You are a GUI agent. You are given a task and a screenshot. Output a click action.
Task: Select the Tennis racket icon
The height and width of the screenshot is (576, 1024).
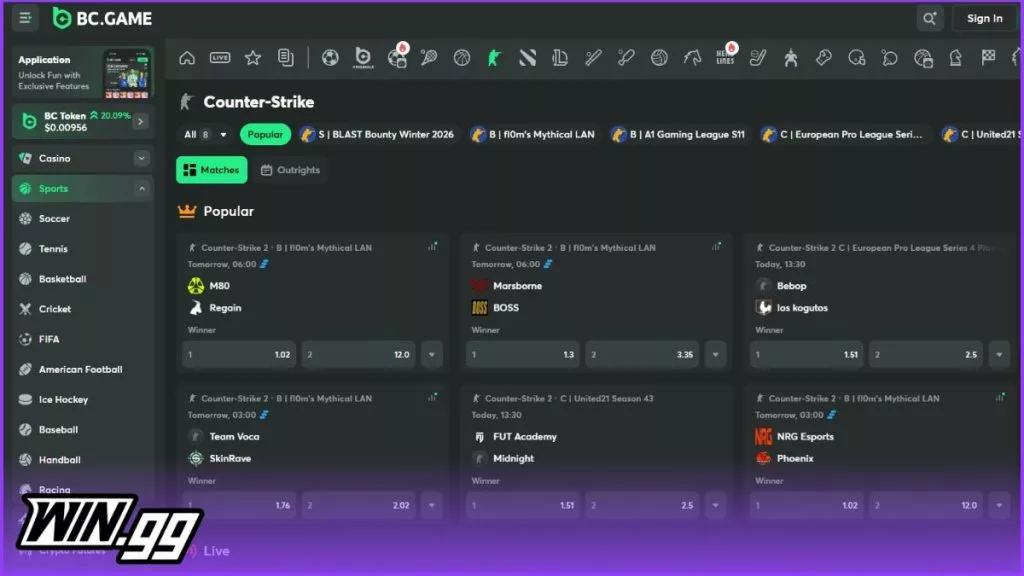pos(429,58)
